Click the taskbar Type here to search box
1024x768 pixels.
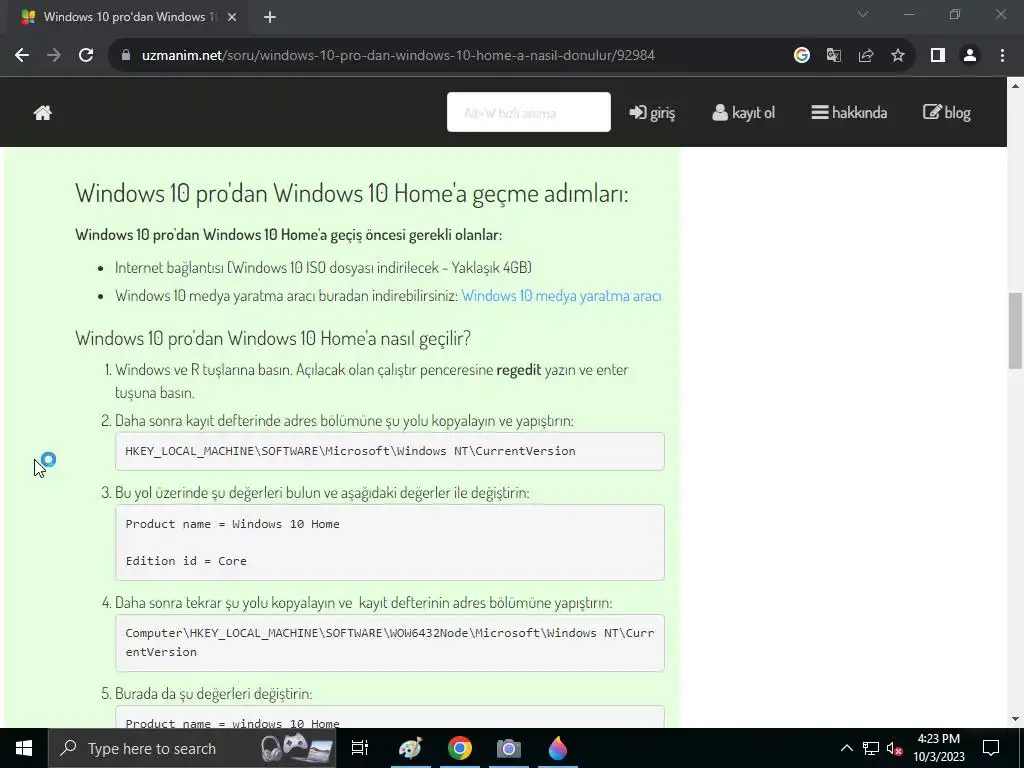(192, 748)
